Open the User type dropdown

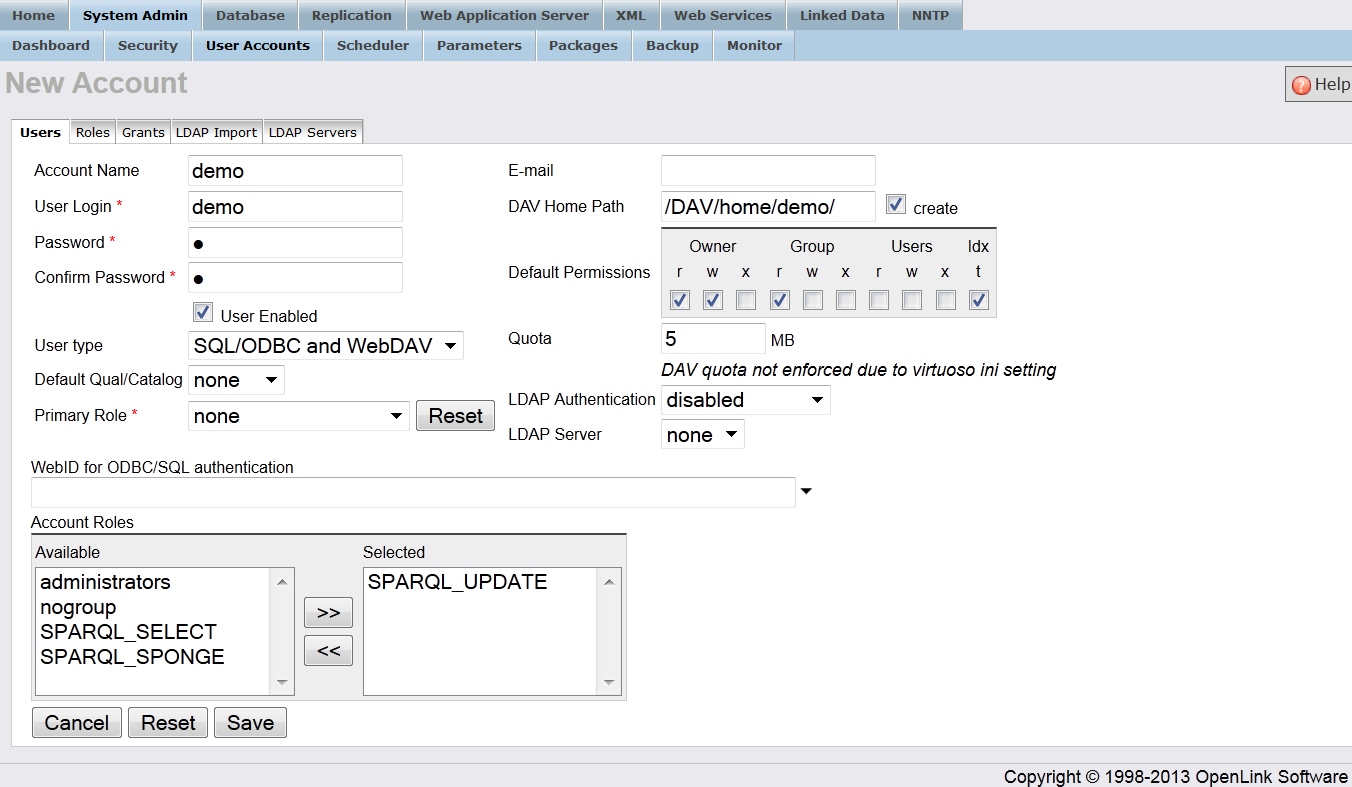point(326,346)
